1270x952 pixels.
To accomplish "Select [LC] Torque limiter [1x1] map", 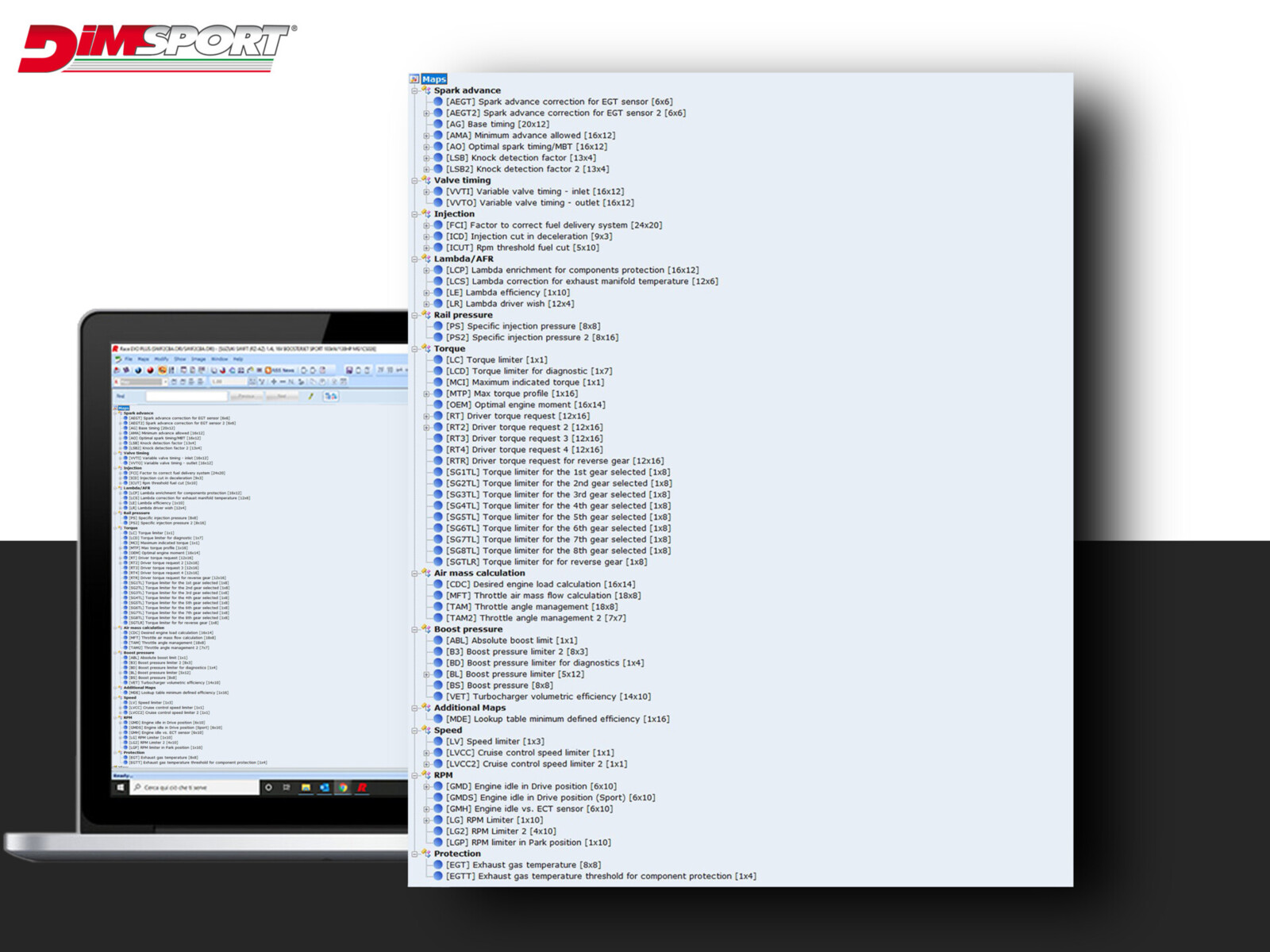I will [496, 360].
